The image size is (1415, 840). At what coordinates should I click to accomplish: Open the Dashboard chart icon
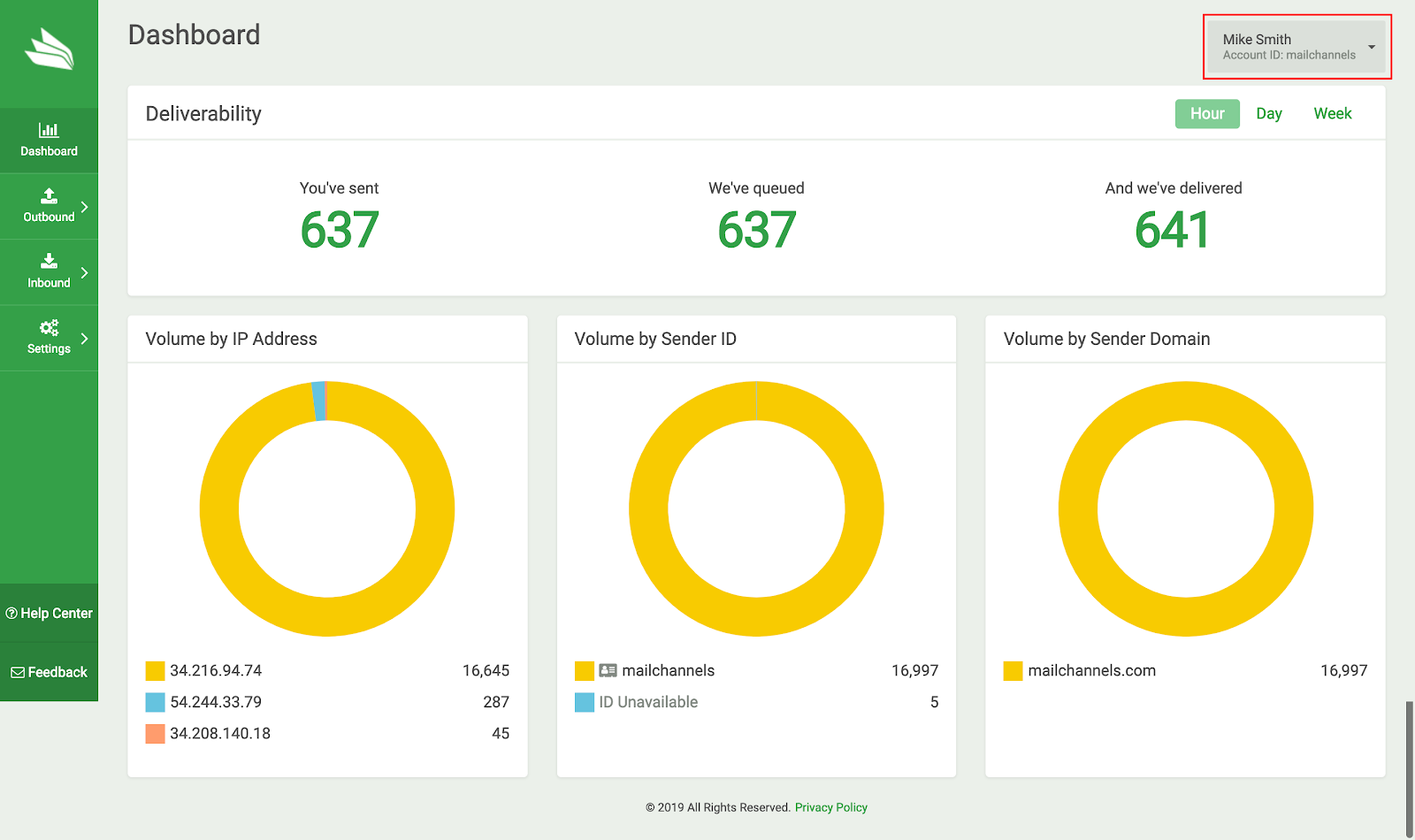click(49, 130)
